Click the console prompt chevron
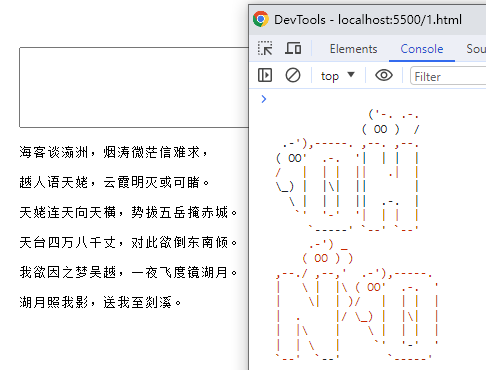Screen dimensions: 486x370 pyautogui.click(x=264, y=99)
